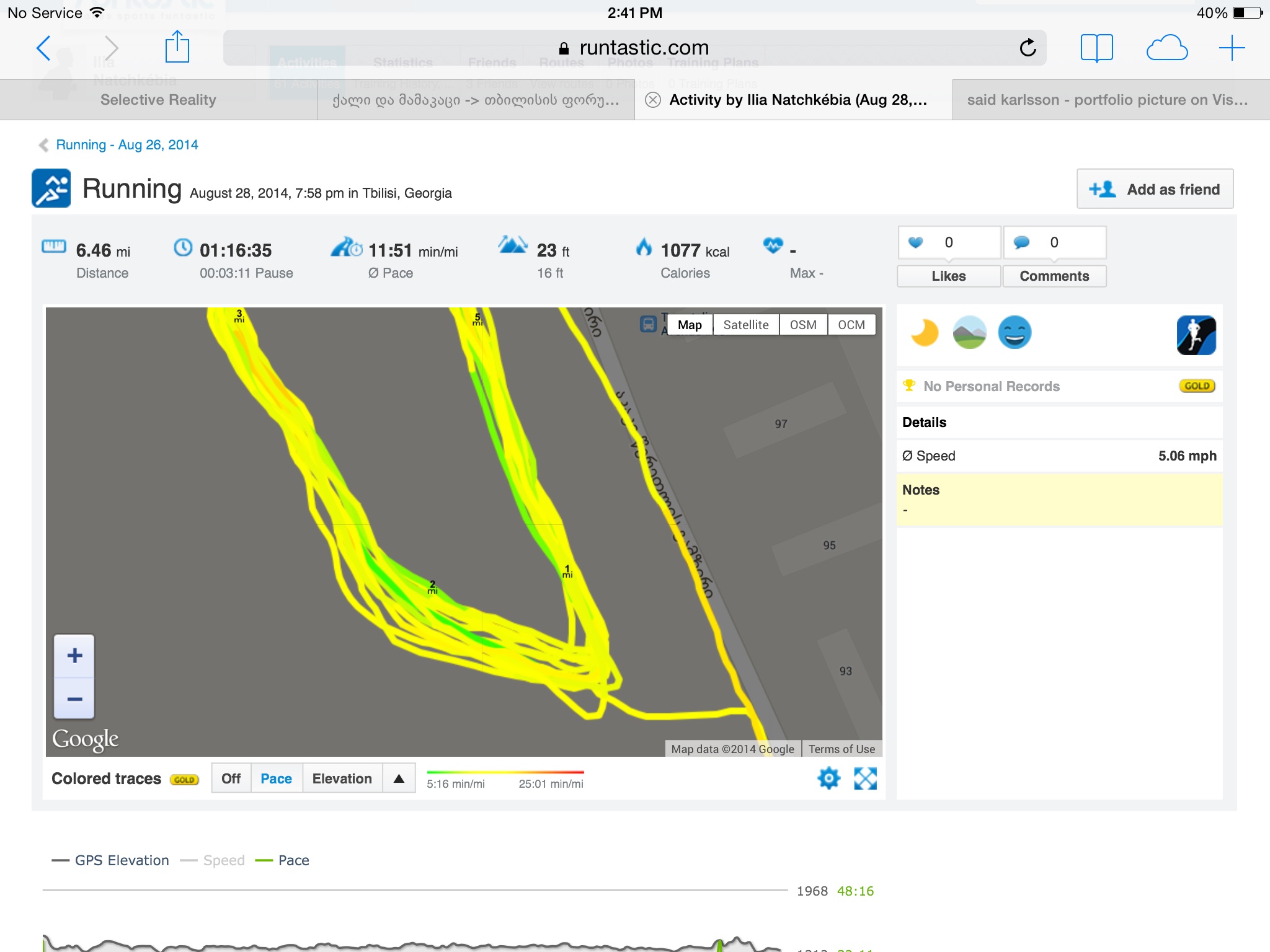Open the Safari bookmarks book icon
Image resolution: width=1270 pixels, height=952 pixels.
tap(1096, 48)
